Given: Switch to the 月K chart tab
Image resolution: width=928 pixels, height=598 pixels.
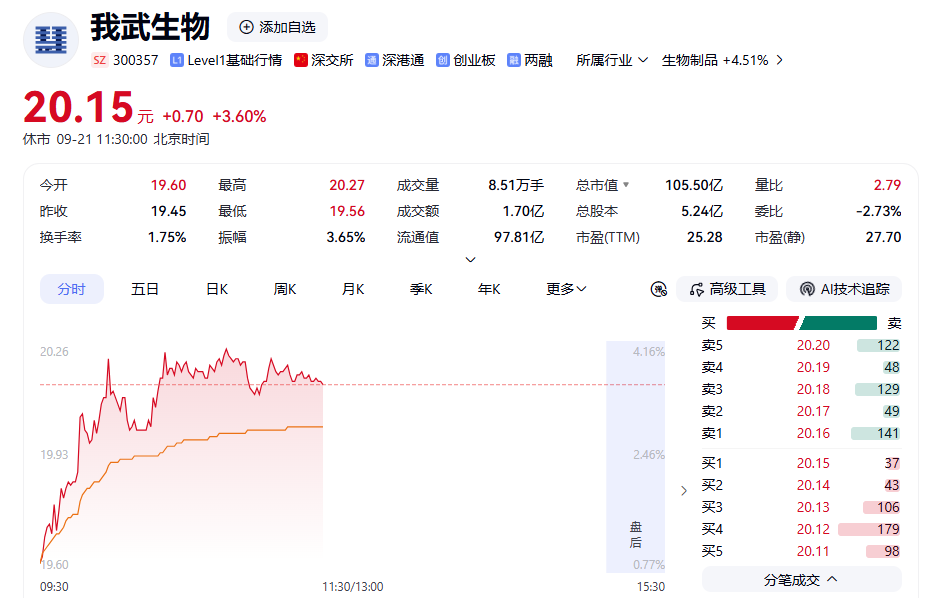Looking at the screenshot, I should 353,289.
